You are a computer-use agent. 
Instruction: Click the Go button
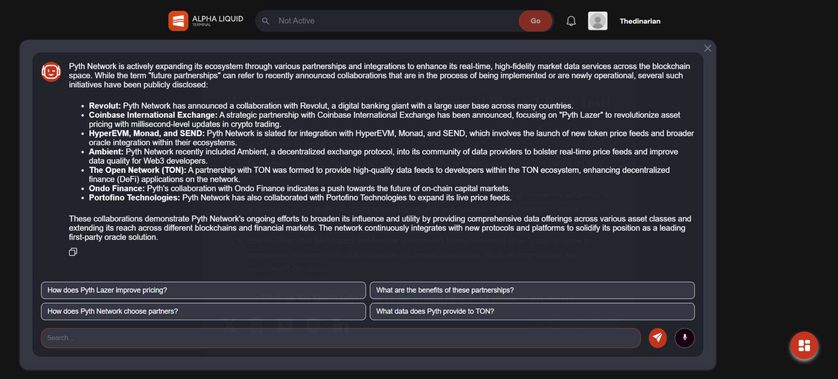click(x=535, y=21)
